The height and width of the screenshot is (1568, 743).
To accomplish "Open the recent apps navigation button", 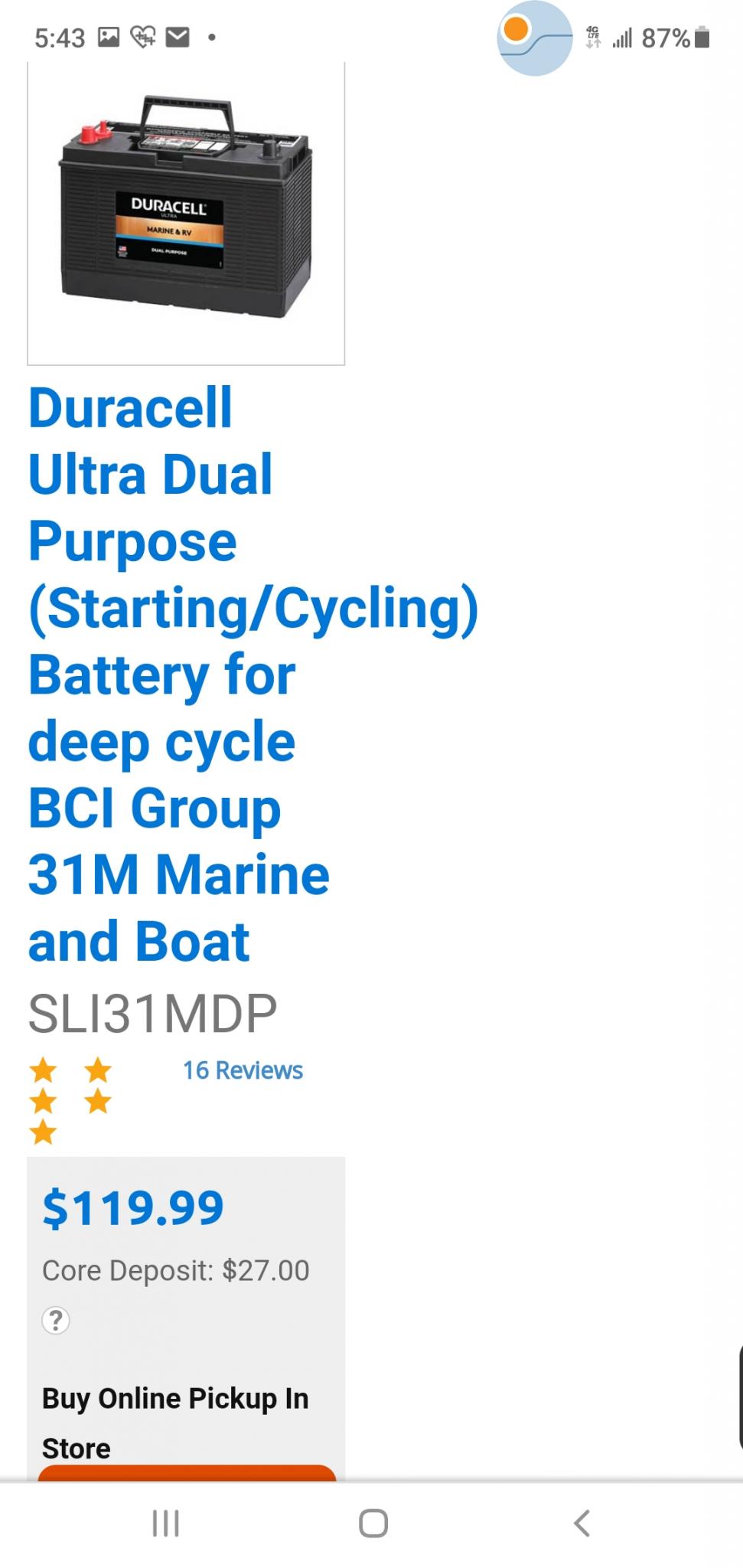I will point(165,1523).
